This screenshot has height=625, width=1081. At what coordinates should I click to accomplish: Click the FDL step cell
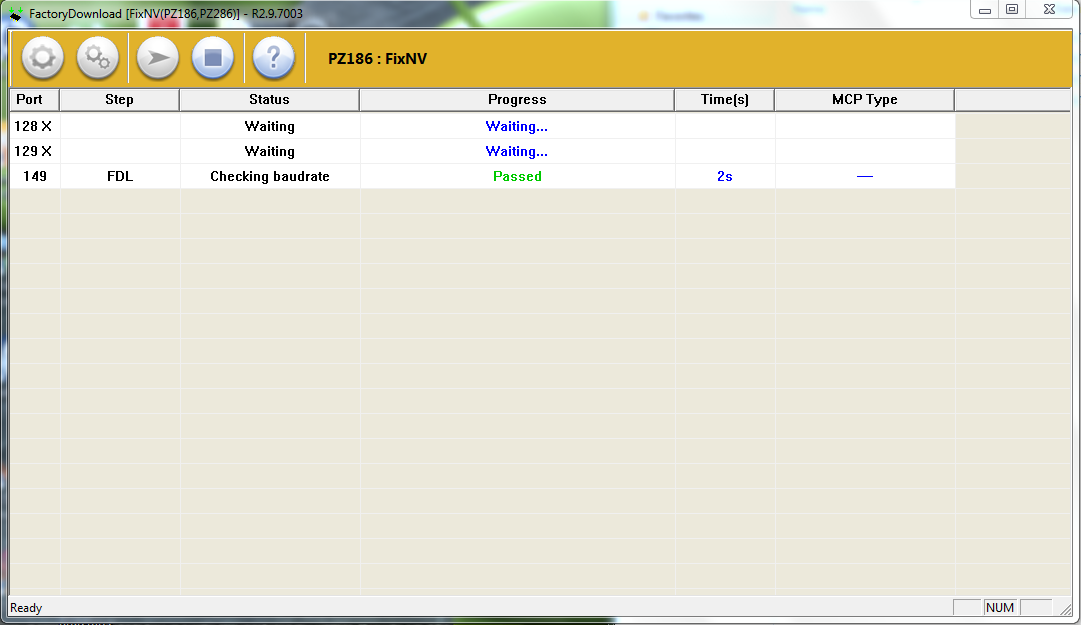tap(120, 176)
